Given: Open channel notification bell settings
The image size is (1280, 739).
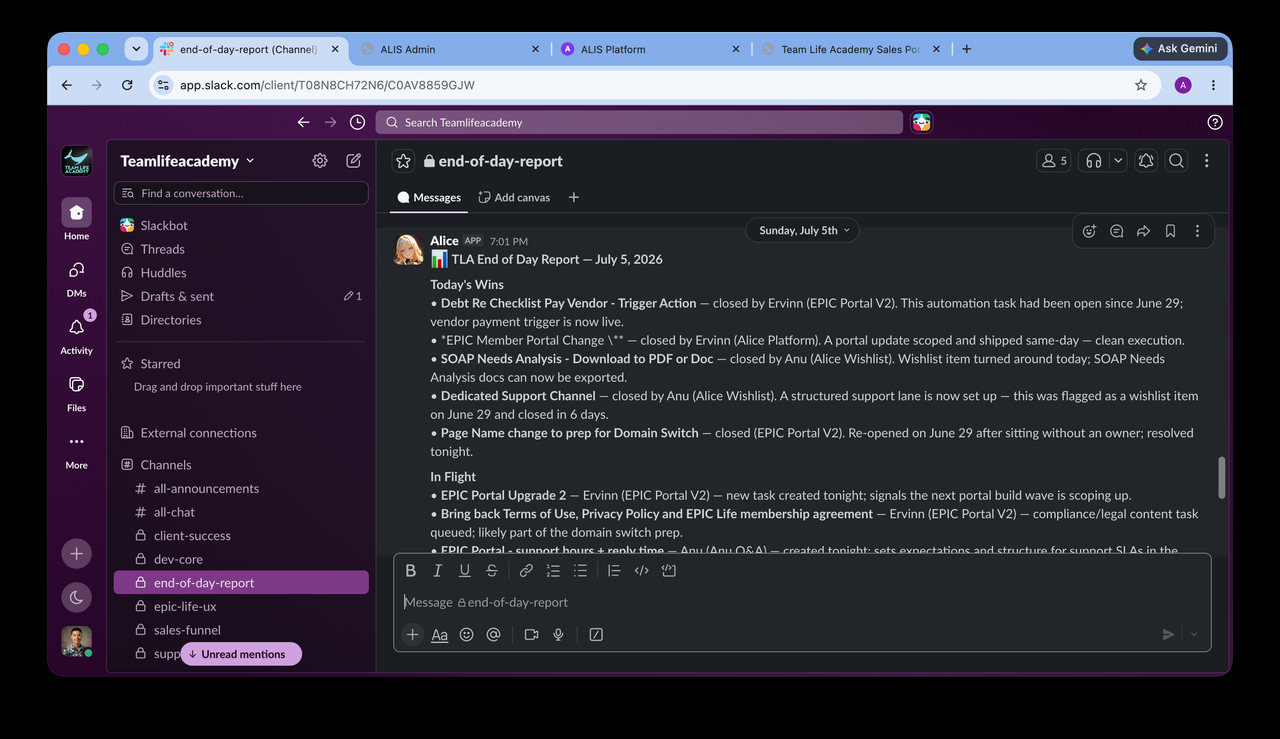Looking at the screenshot, I should pos(1146,161).
